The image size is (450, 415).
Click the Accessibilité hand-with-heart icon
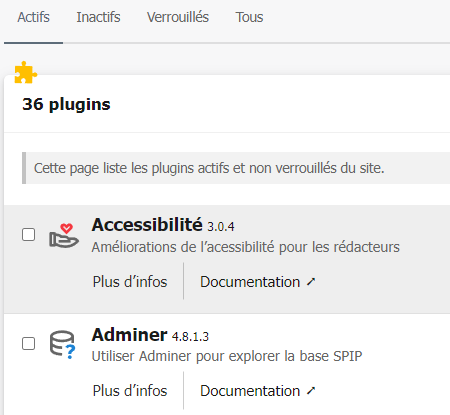64,235
